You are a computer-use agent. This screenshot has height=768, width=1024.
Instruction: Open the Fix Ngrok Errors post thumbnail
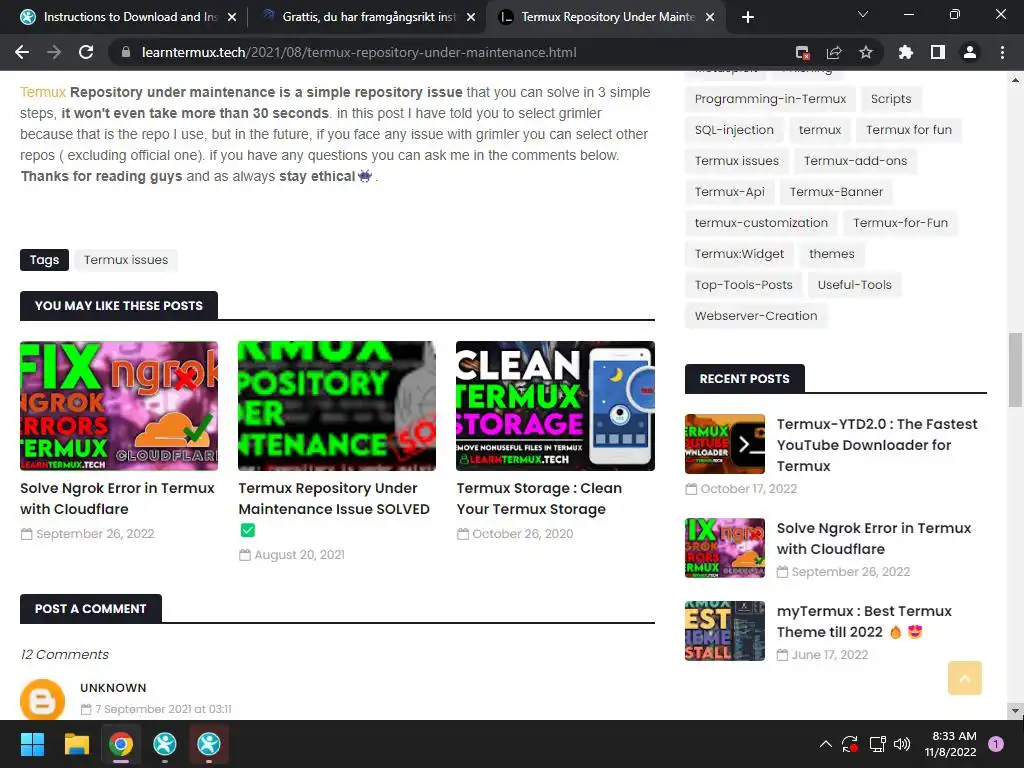[119, 406]
